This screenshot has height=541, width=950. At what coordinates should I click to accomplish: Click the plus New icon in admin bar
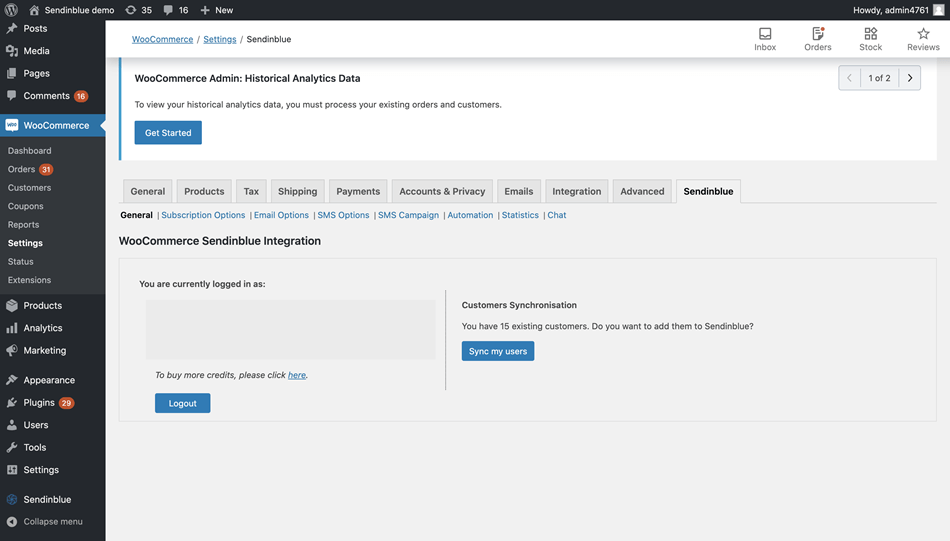[x=205, y=10]
